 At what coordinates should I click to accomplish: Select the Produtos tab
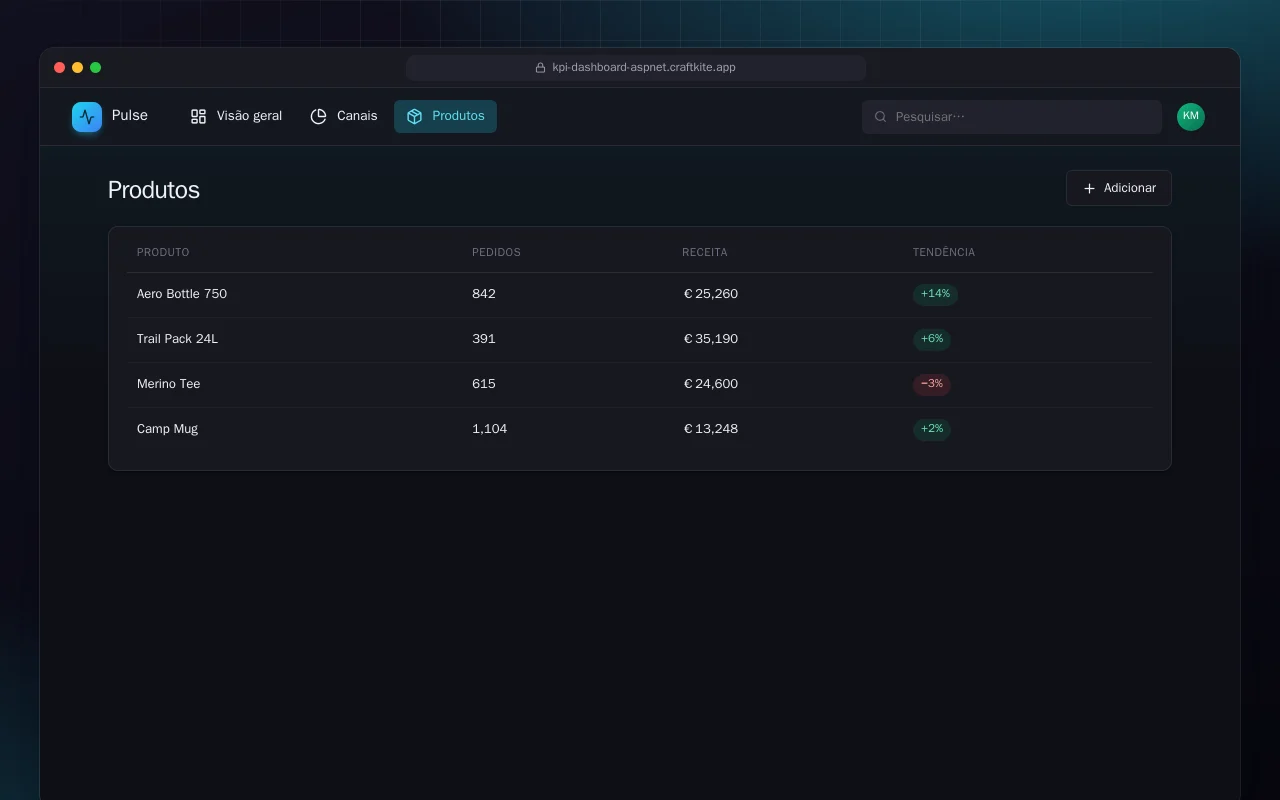point(445,117)
